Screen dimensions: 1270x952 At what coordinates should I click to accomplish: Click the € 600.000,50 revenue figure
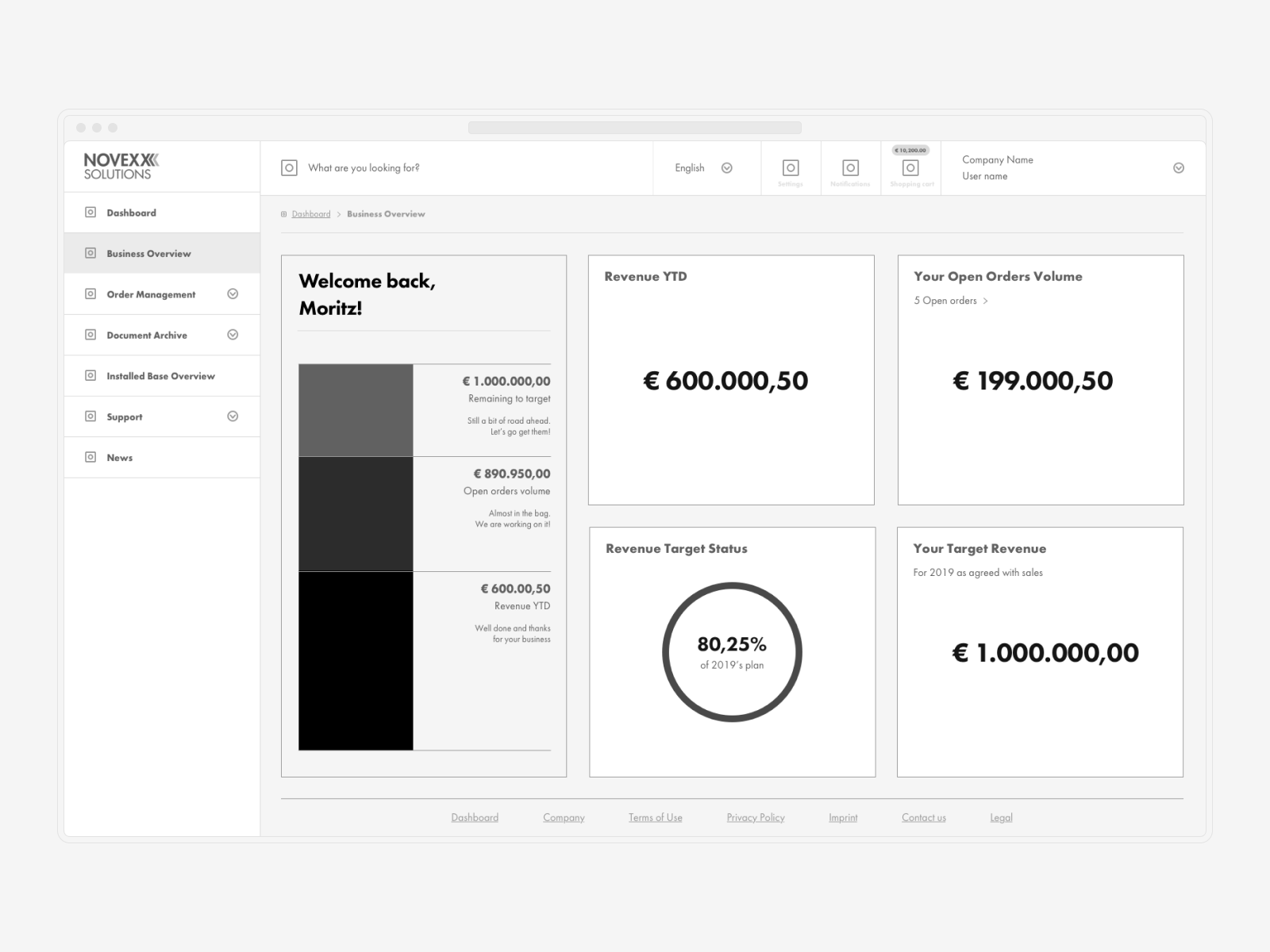tap(725, 381)
